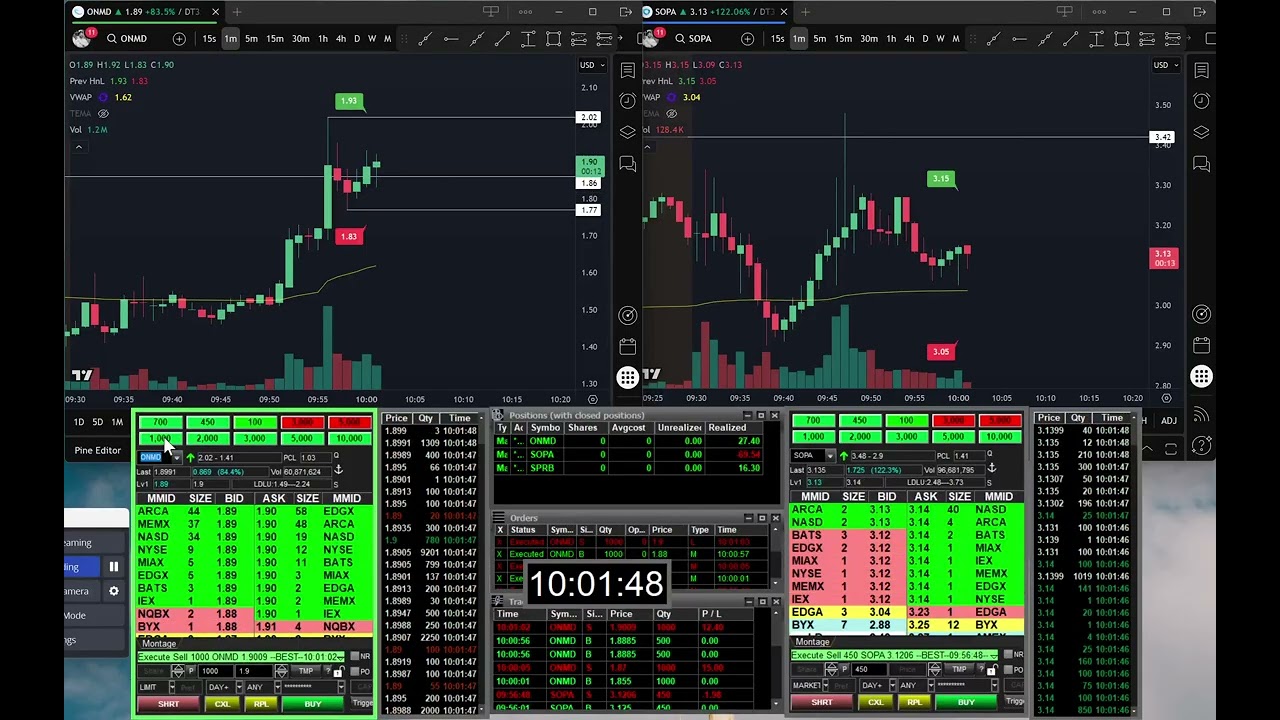
Task: Toggle ADJ price scale on SOPA chart
Action: tap(1168, 421)
